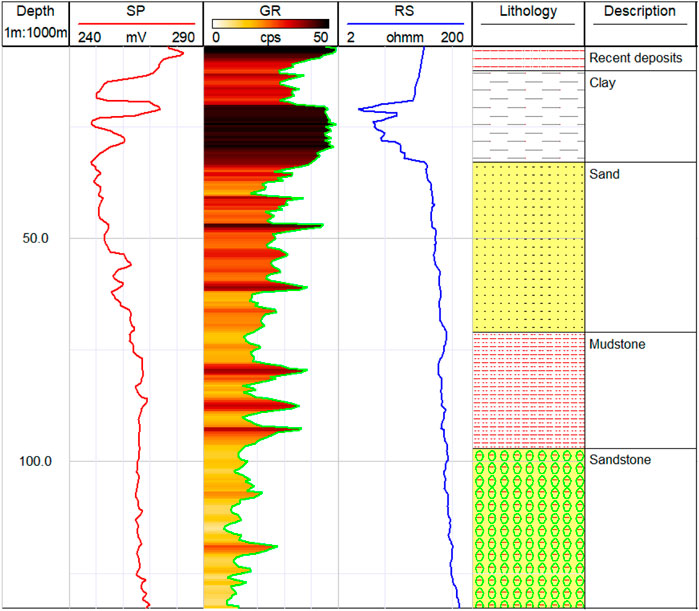
Task: Click the RS minimum value 2
Action: [x=351, y=37]
